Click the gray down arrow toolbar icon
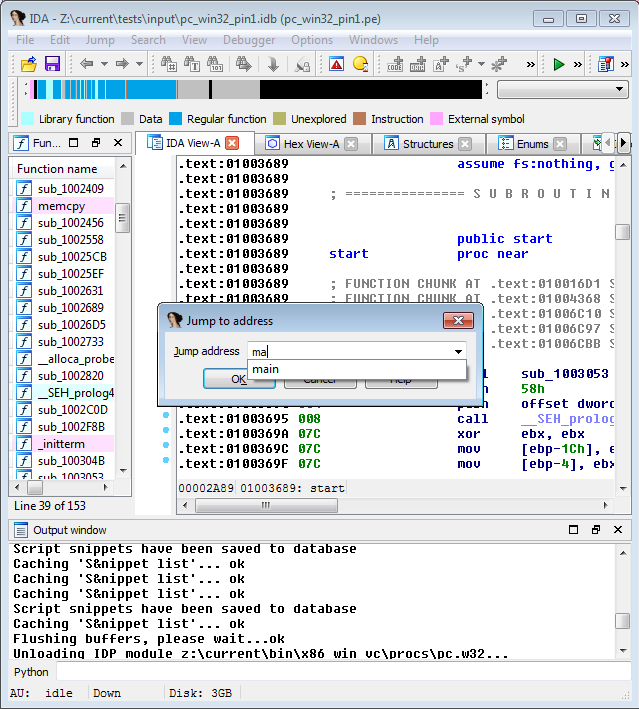The height and width of the screenshot is (709, 639). click(273, 64)
